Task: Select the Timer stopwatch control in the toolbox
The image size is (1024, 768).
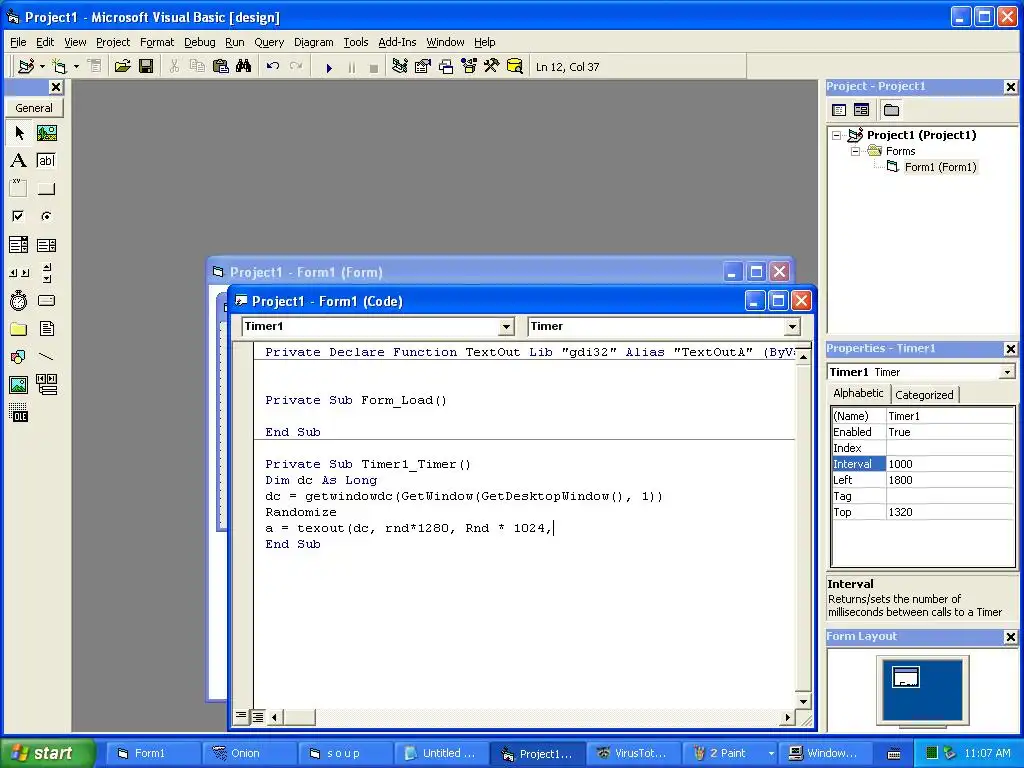Action: pos(19,300)
